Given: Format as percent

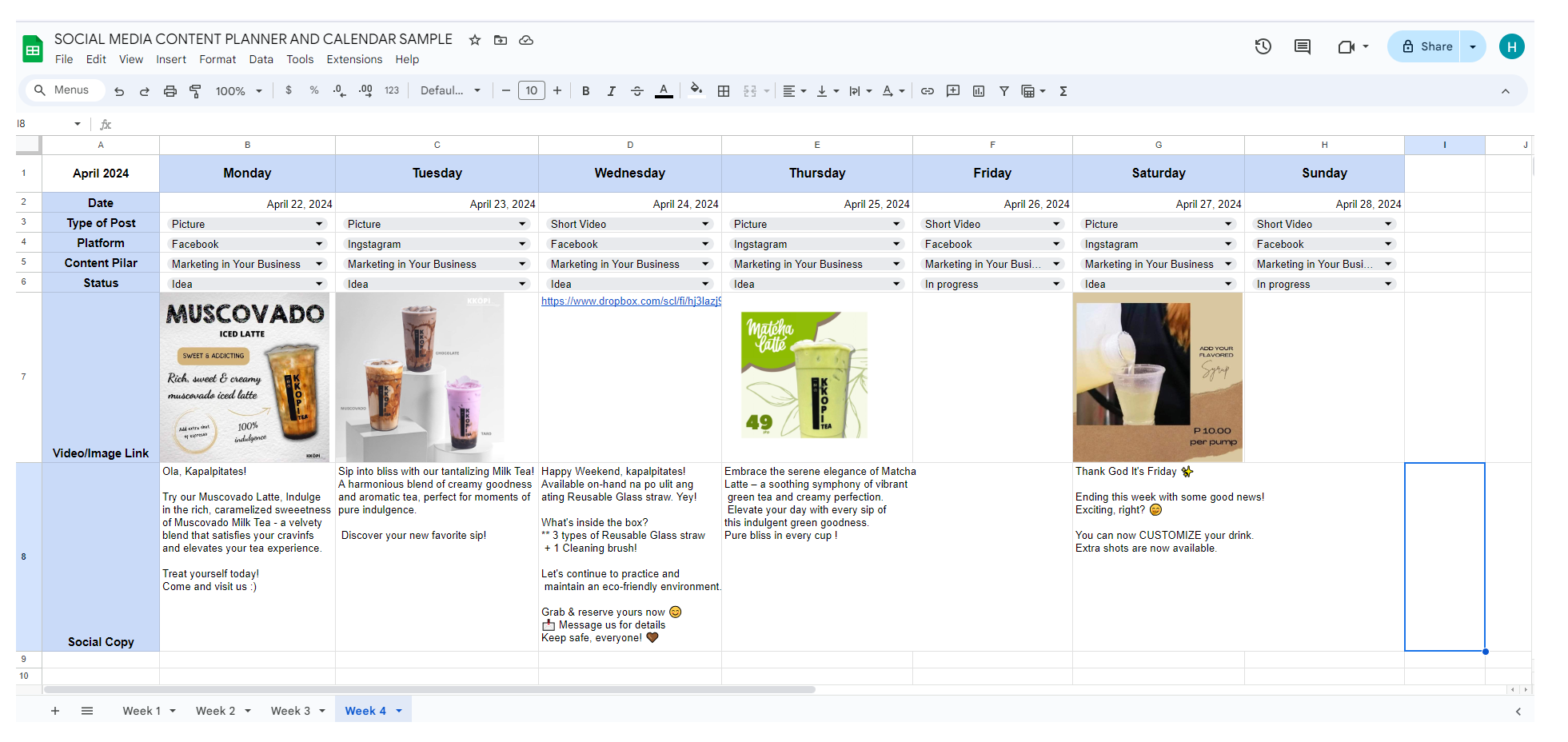Looking at the screenshot, I should (314, 90).
